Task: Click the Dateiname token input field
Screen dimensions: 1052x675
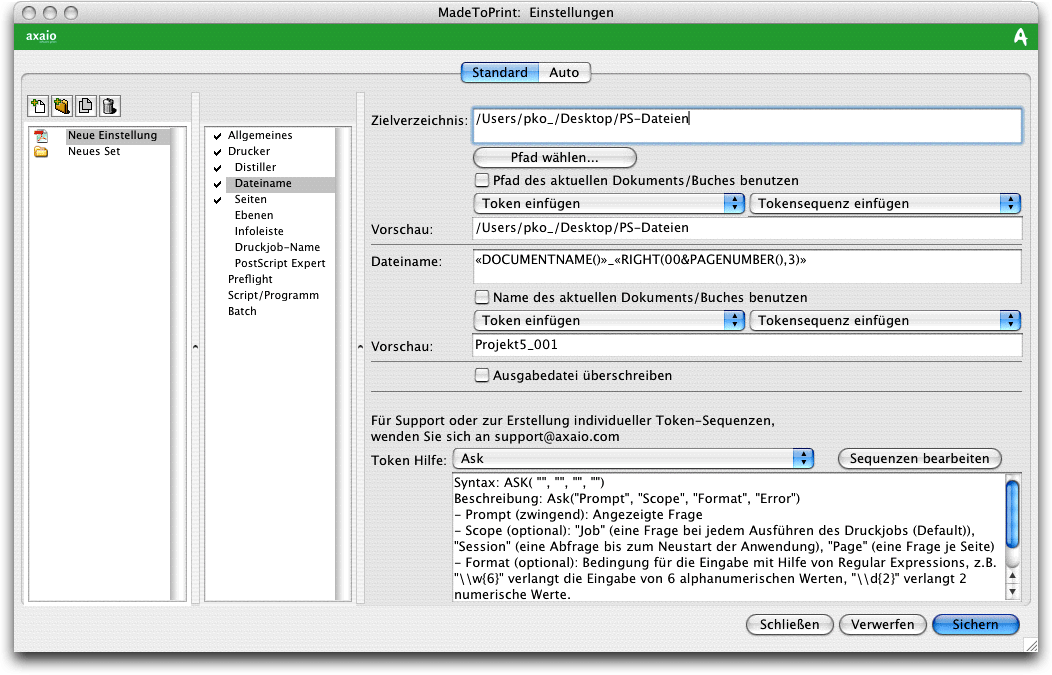Action: [747, 266]
